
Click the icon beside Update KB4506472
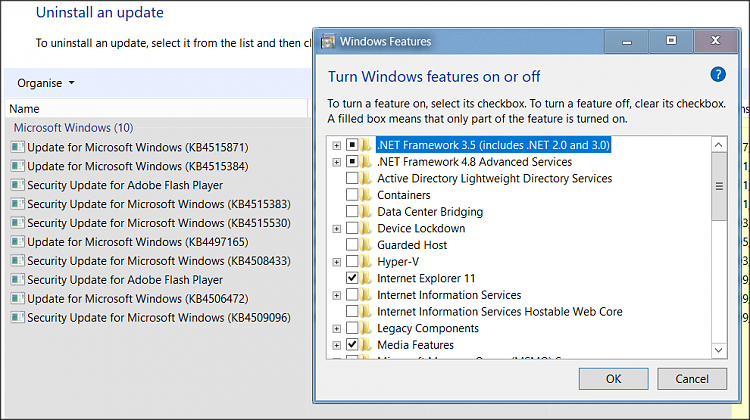pos(18,298)
